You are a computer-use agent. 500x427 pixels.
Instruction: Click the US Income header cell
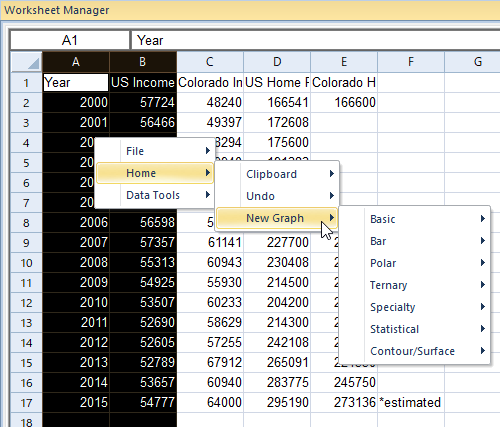click(143, 82)
